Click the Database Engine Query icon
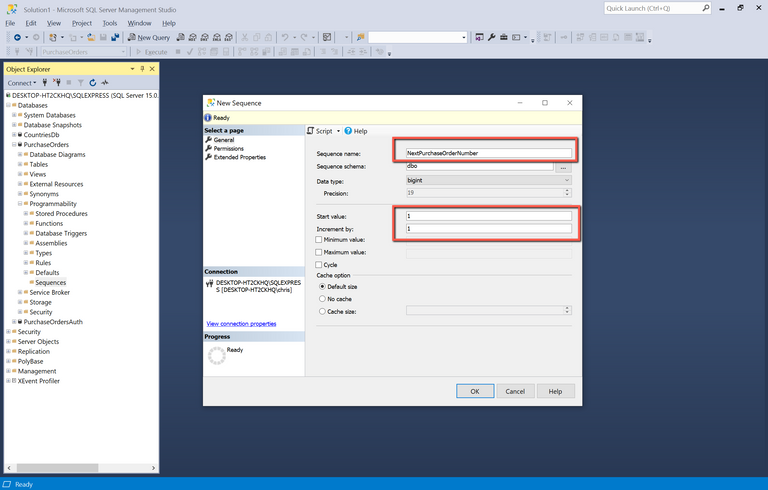This screenshot has width=768, height=490. point(181,37)
